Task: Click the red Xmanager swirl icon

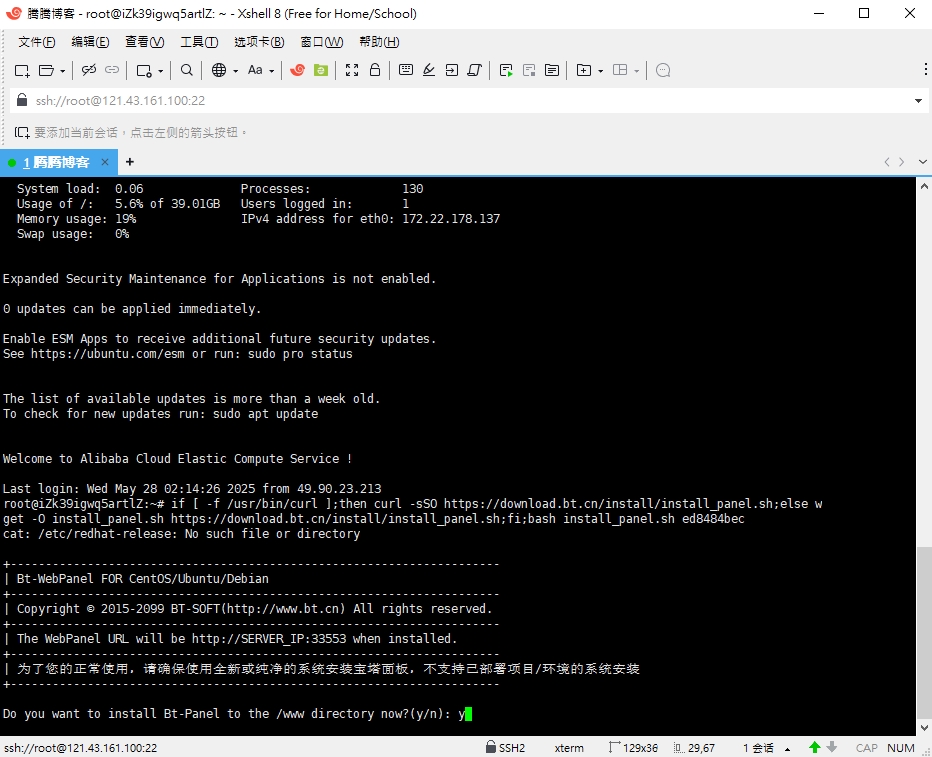Action: tap(297, 70)
